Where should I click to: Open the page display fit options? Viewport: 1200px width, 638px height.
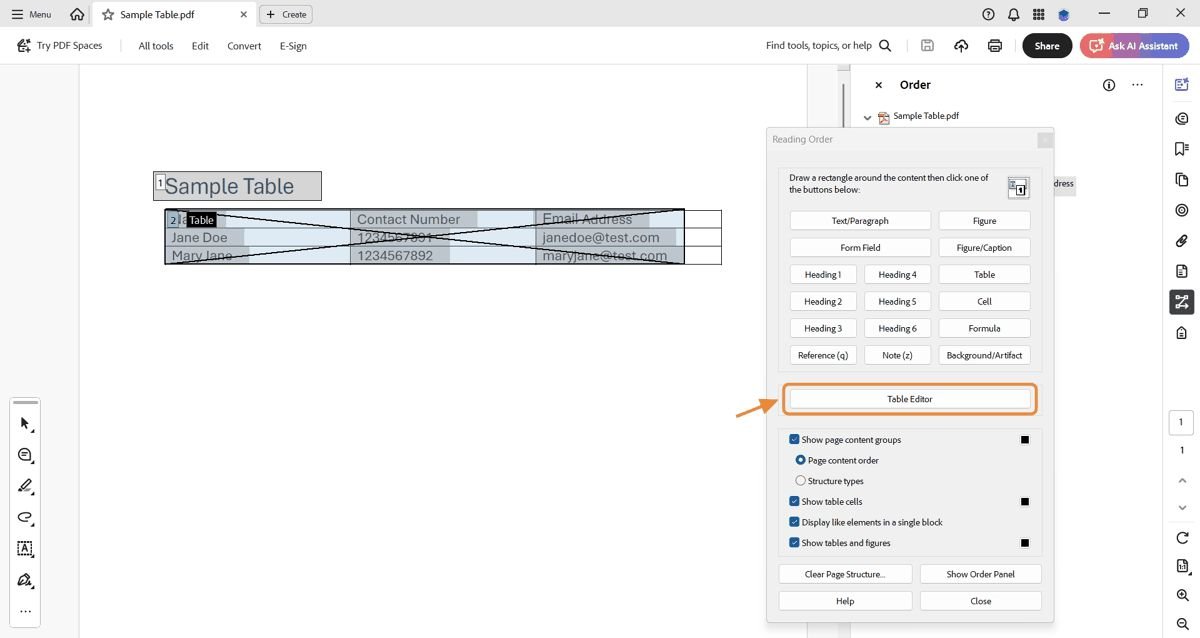coord(1182,567)
